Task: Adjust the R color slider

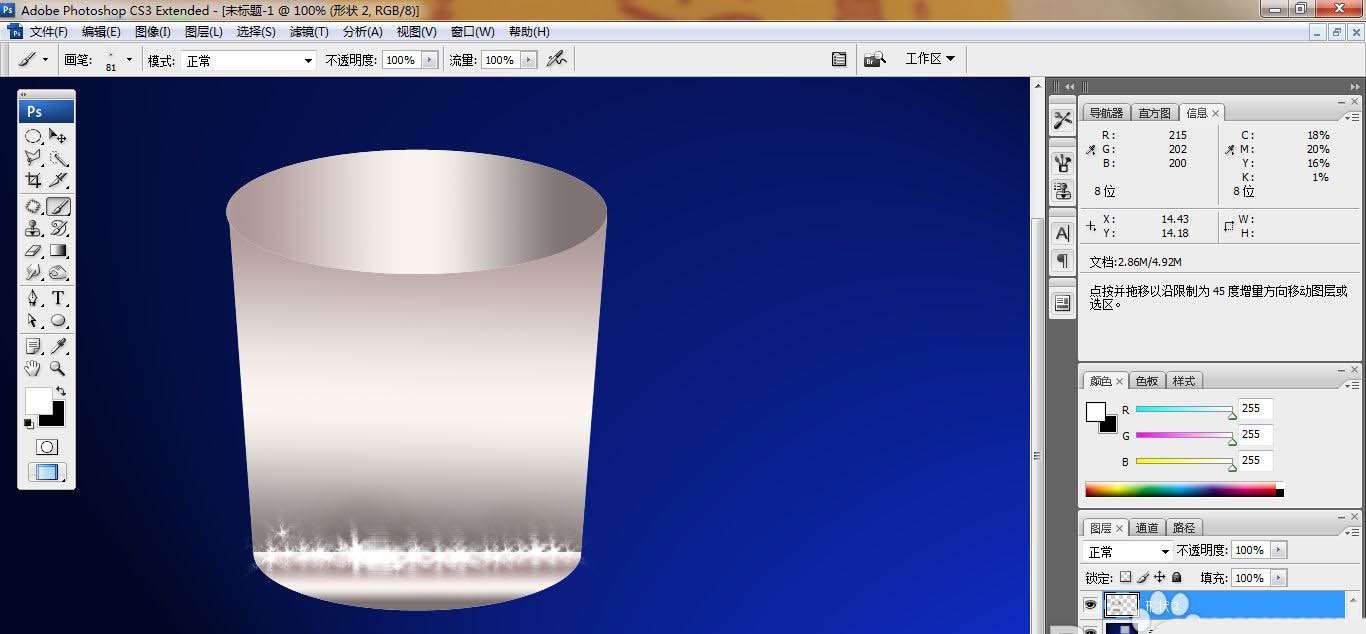Action: [x=1184, y=410]
